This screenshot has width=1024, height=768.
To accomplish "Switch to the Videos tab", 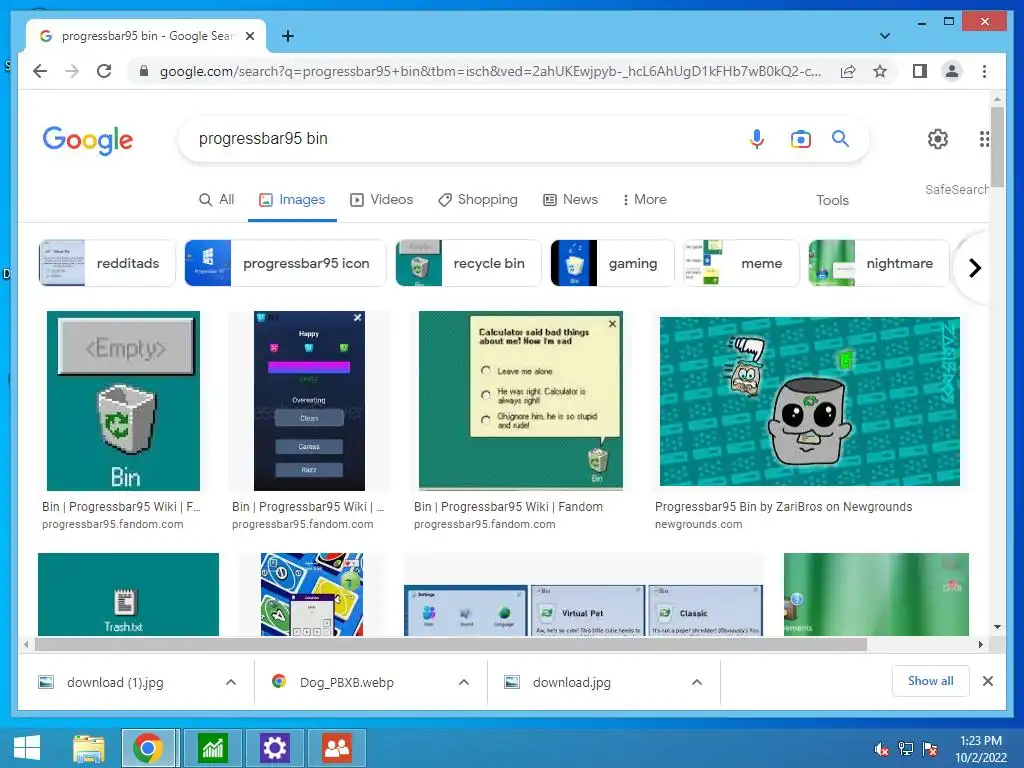I will [x=381, y=200].
